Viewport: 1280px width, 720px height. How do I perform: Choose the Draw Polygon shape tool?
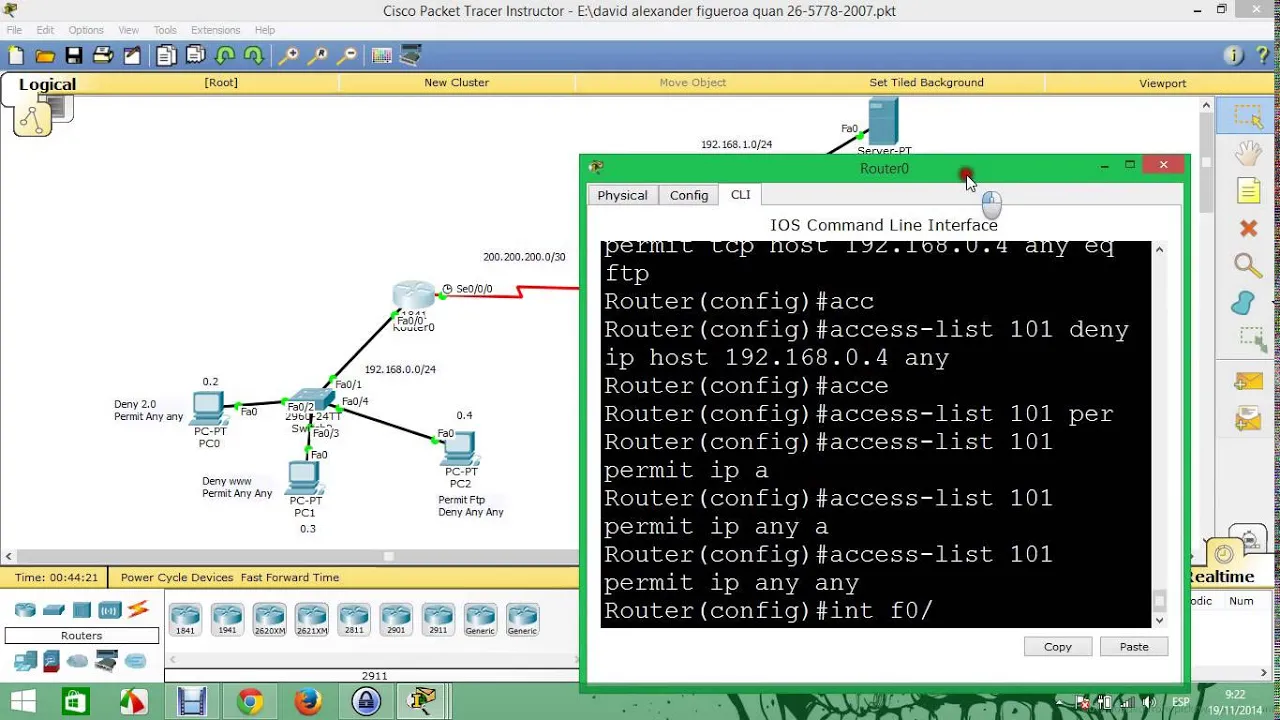point(1244,302)
